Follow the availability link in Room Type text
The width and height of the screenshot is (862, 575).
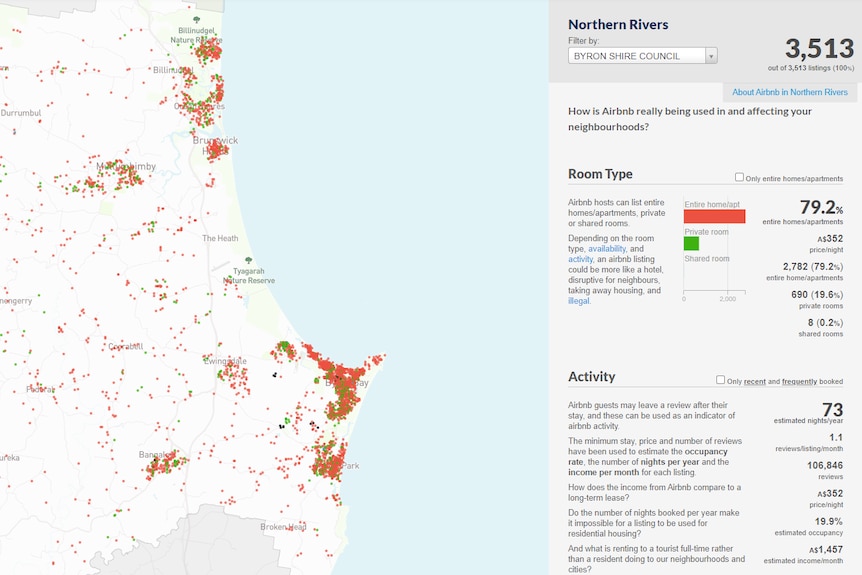coord(607,248)
